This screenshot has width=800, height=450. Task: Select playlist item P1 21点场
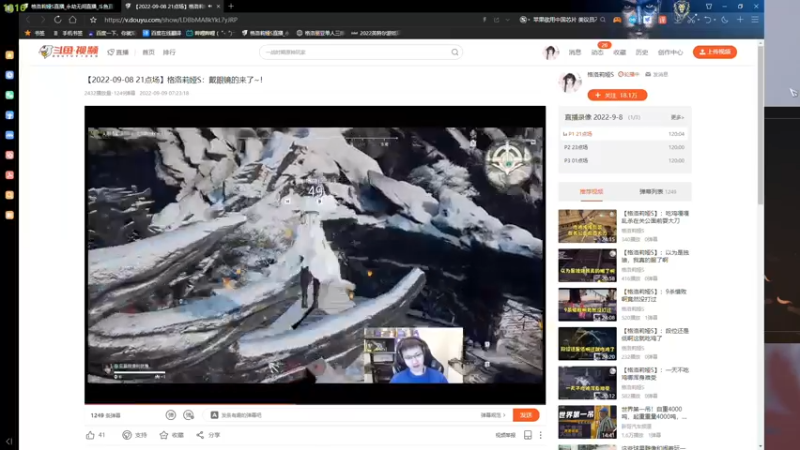tap(624, 134)
